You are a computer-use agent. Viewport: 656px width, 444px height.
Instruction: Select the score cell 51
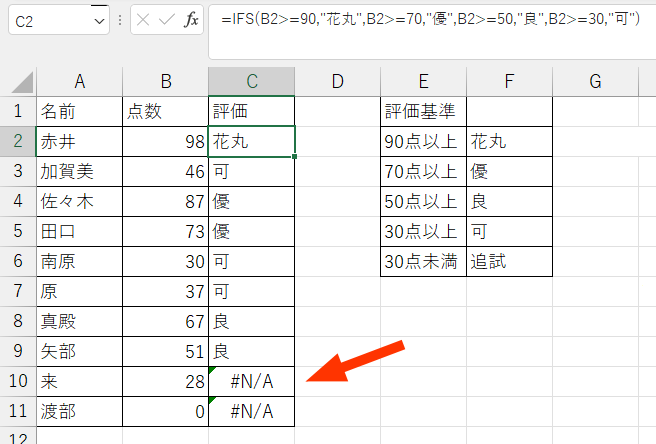pos(166,352)
